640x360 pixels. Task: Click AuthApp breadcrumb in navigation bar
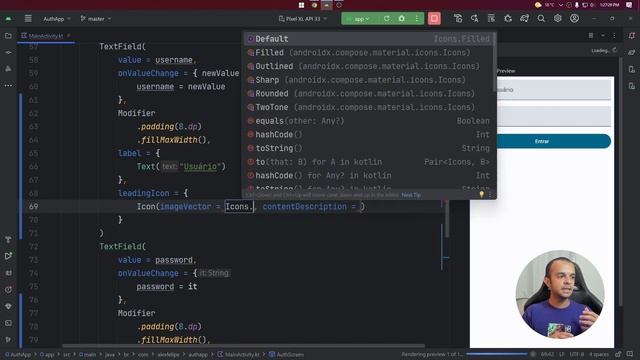coord(18,355)
